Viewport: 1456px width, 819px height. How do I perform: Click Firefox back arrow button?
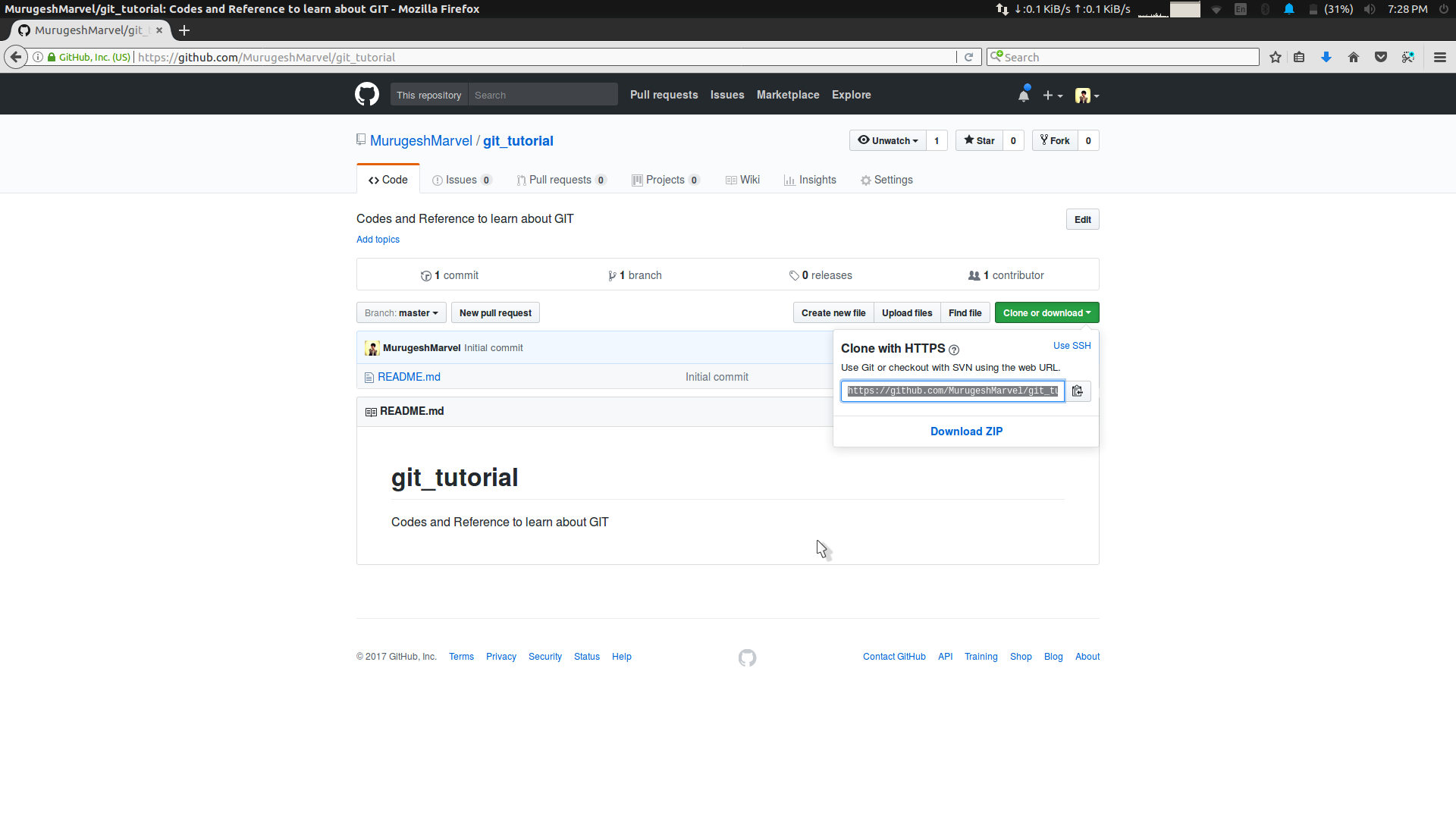click(16, 57)
